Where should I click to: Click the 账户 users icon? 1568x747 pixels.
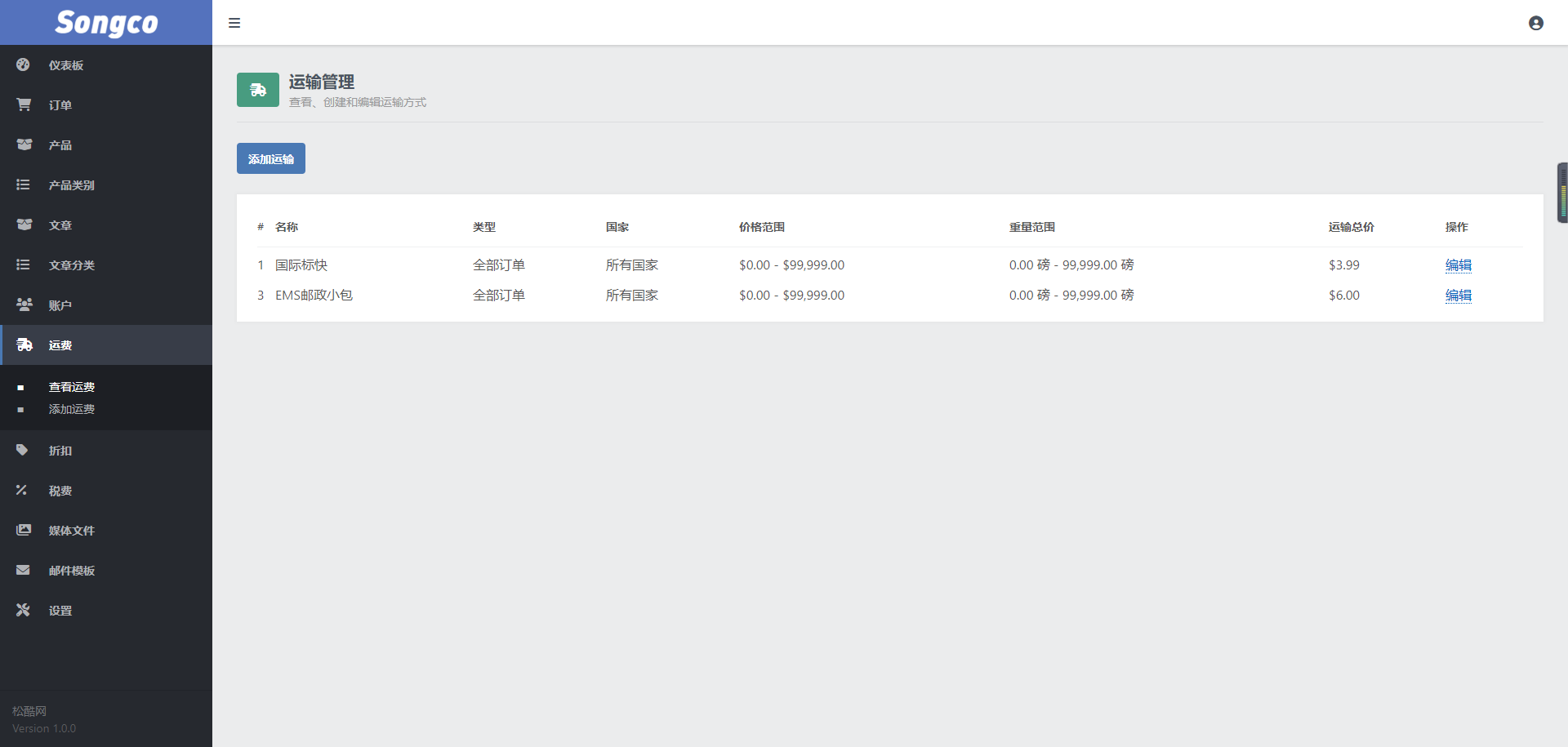tap(24, 305)
